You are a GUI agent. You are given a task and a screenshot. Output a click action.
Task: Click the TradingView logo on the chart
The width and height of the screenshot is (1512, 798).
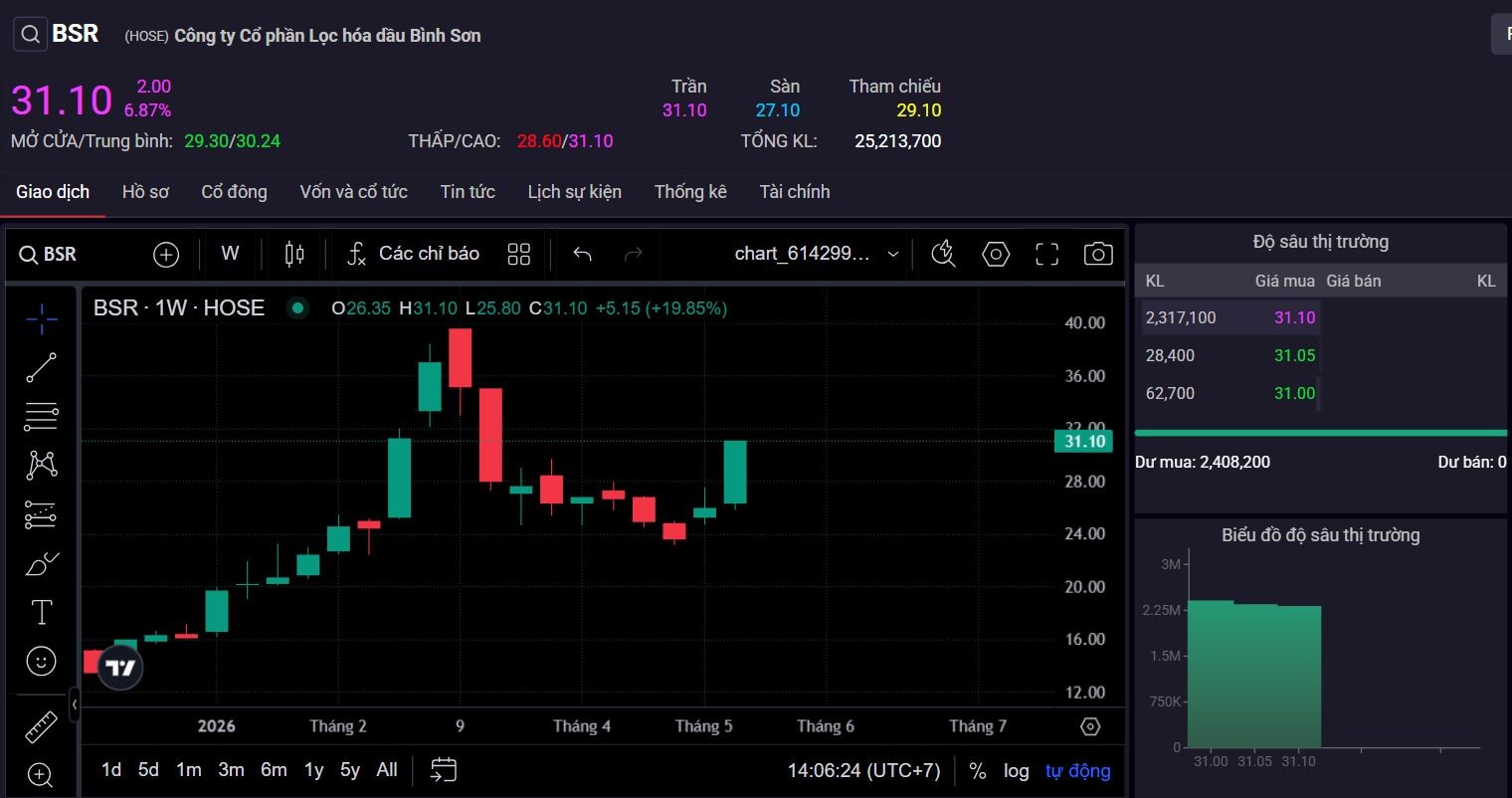[120, 668]
